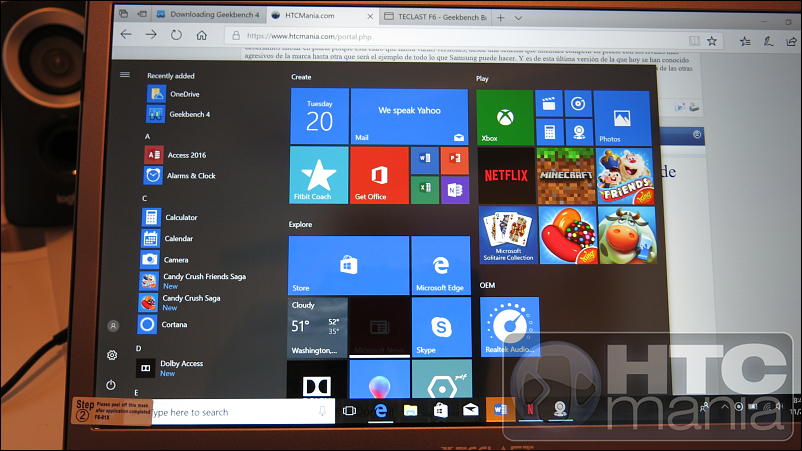Open the Xbox tile
The image size is (802, 451).
[505, 118]
